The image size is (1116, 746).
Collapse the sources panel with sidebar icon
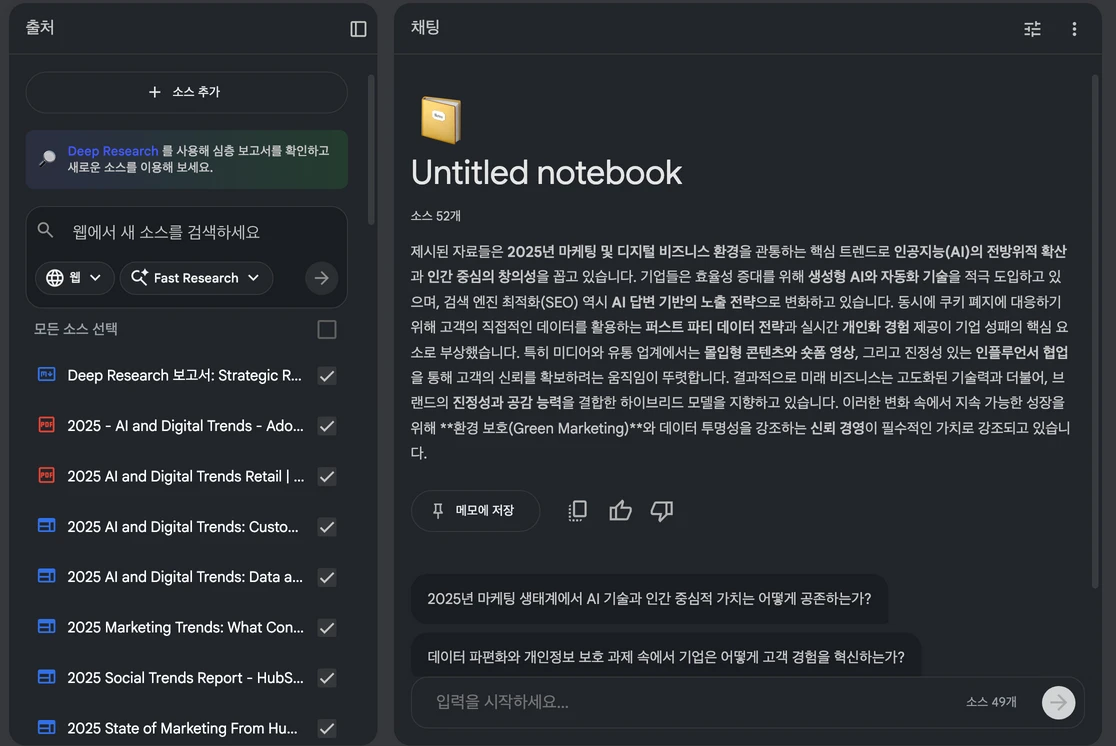pos(358,29)
